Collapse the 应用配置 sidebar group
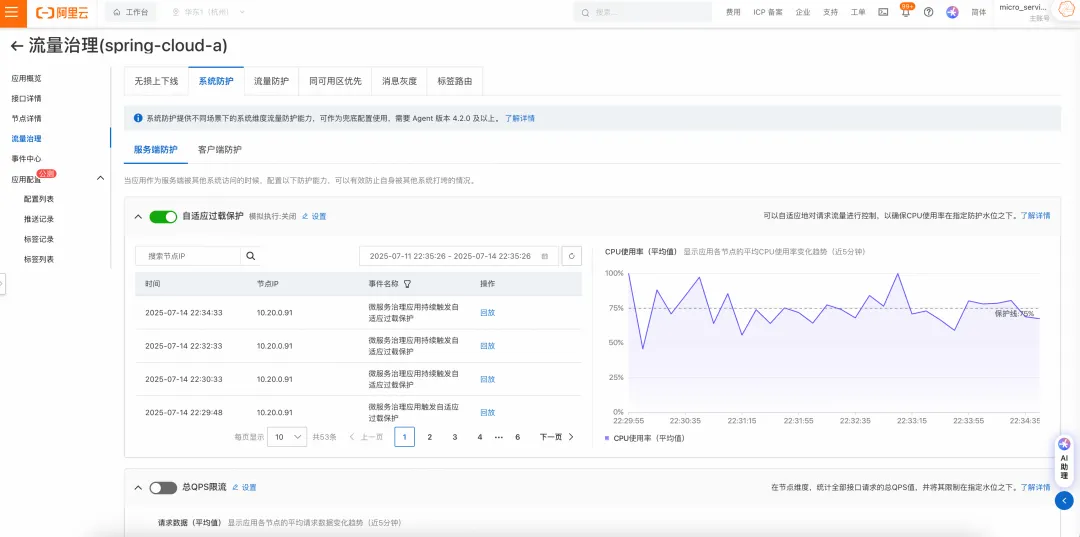This screenshot has height=537, width=1080. [100, 178]
